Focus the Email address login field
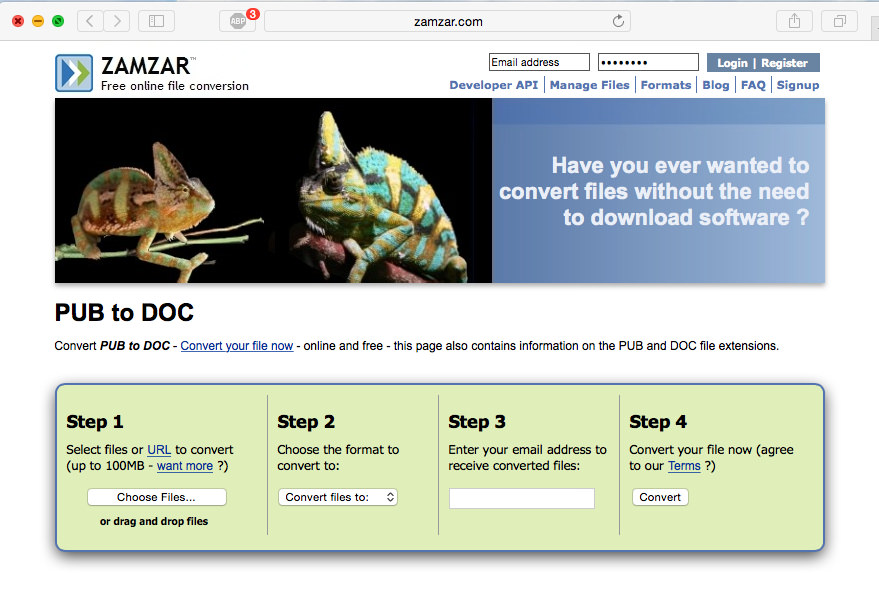 tap(539, 62)
